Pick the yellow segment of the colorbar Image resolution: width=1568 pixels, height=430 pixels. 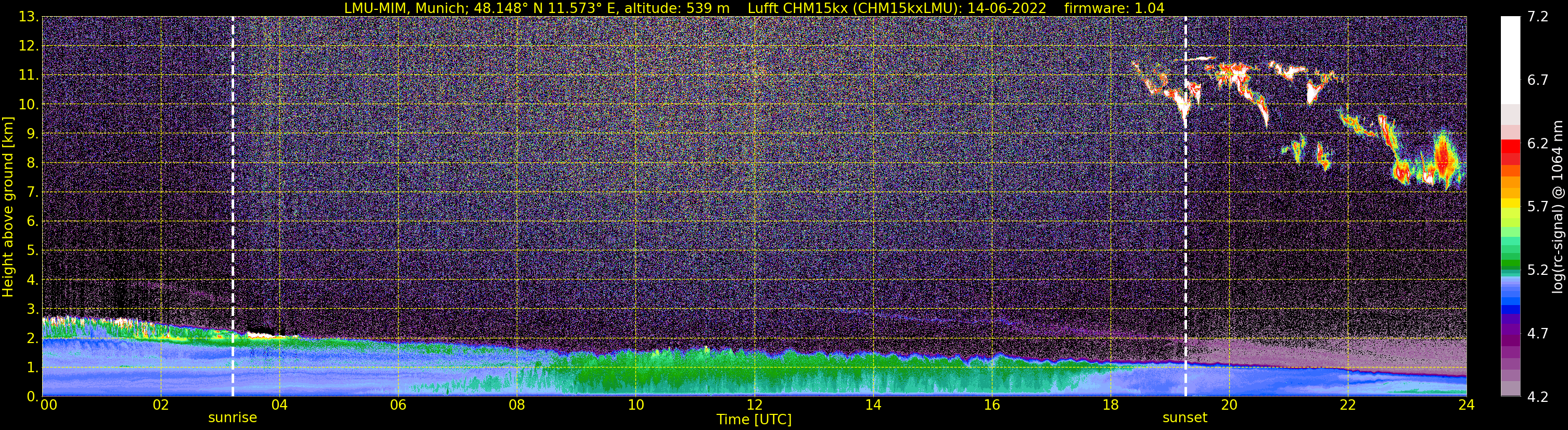[1511, 203]
